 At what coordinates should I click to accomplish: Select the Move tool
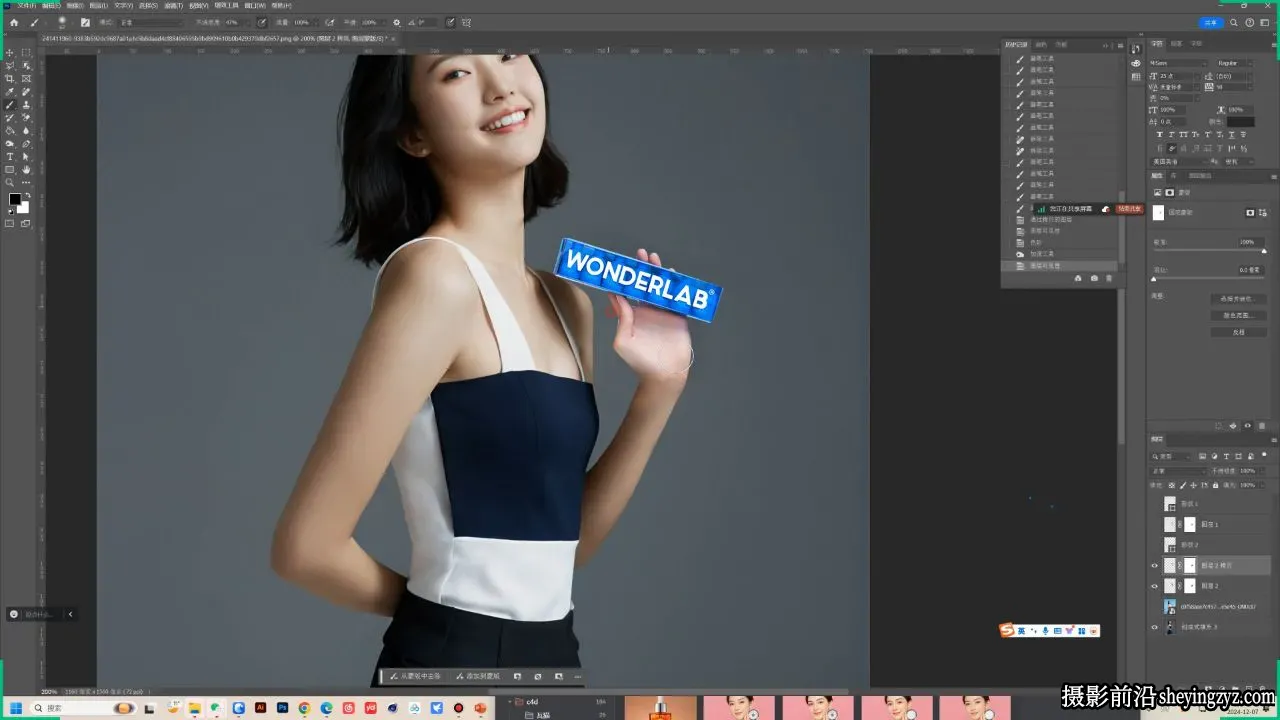coord(10,52)
